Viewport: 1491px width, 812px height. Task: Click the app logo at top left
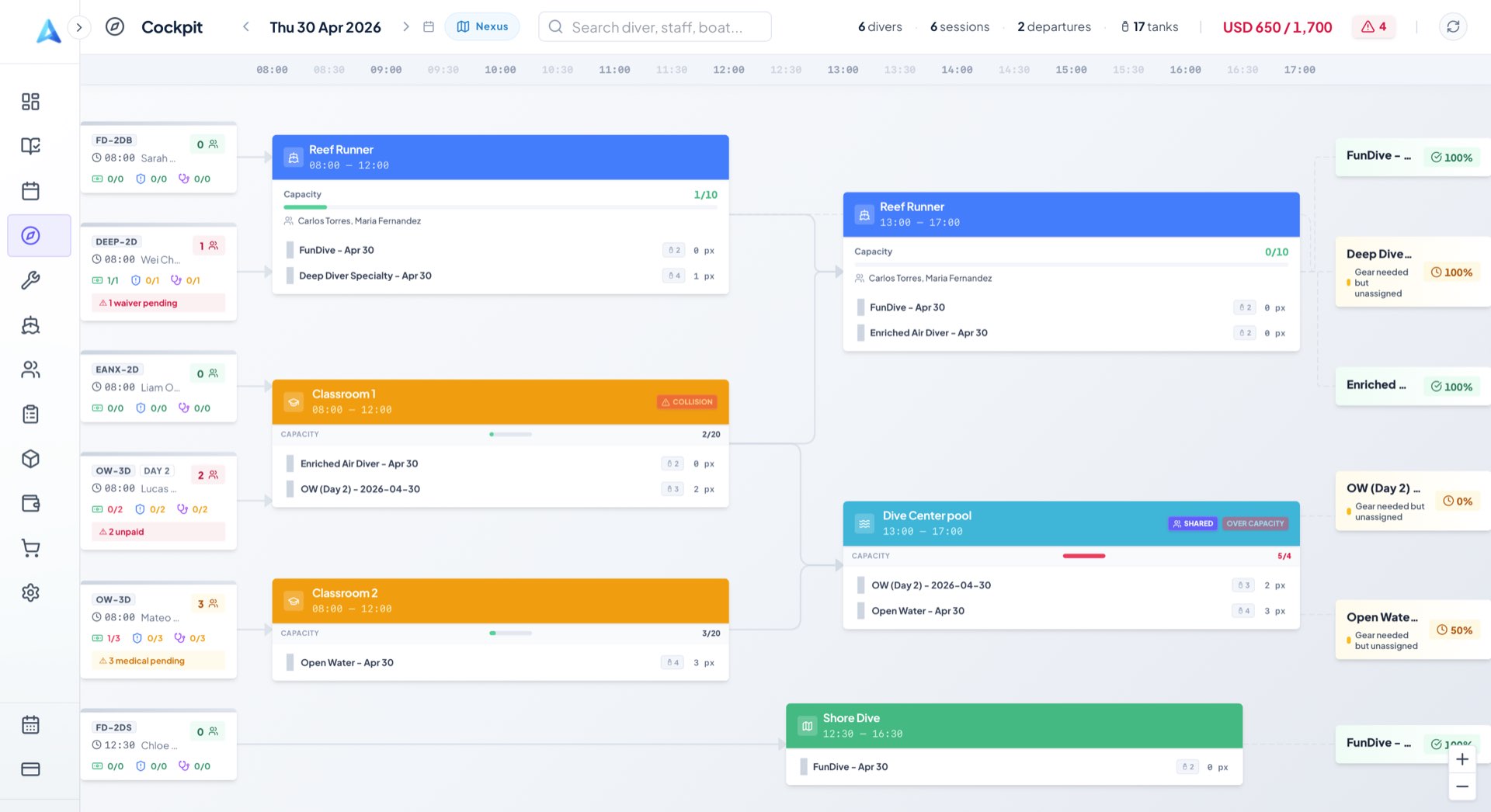(x=48, y=29)
